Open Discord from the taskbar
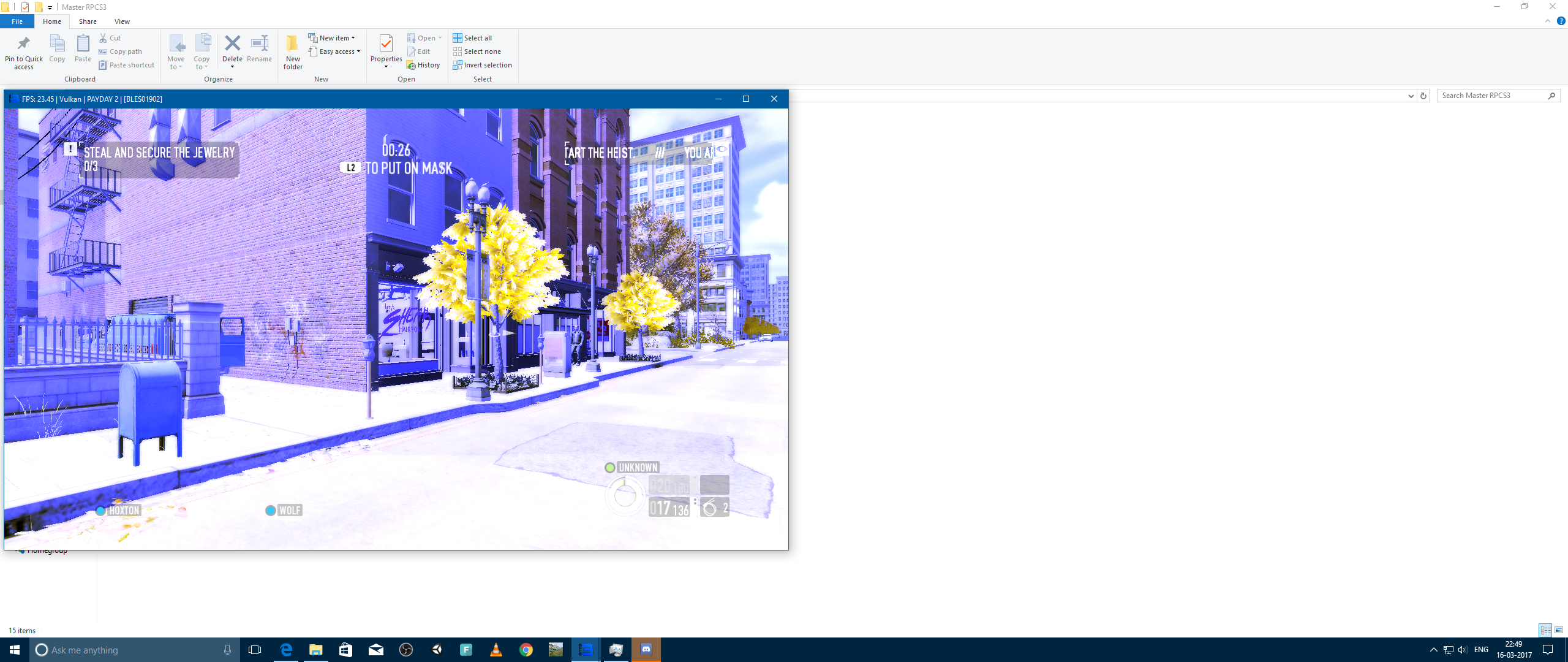 coord(646,650)
